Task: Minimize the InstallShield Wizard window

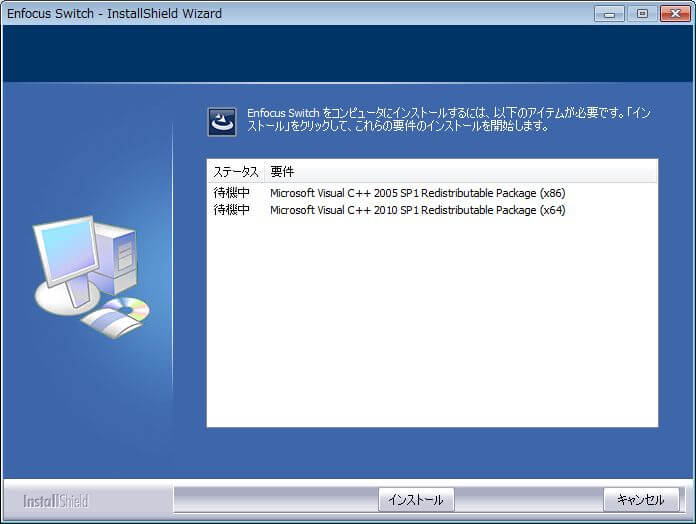Action: tap(609, 14)
